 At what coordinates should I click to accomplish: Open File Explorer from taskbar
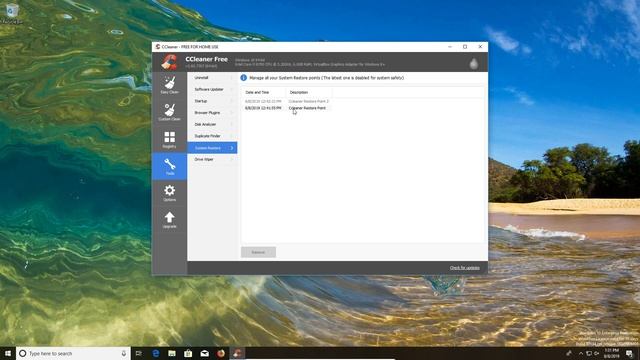click(172, 353)
